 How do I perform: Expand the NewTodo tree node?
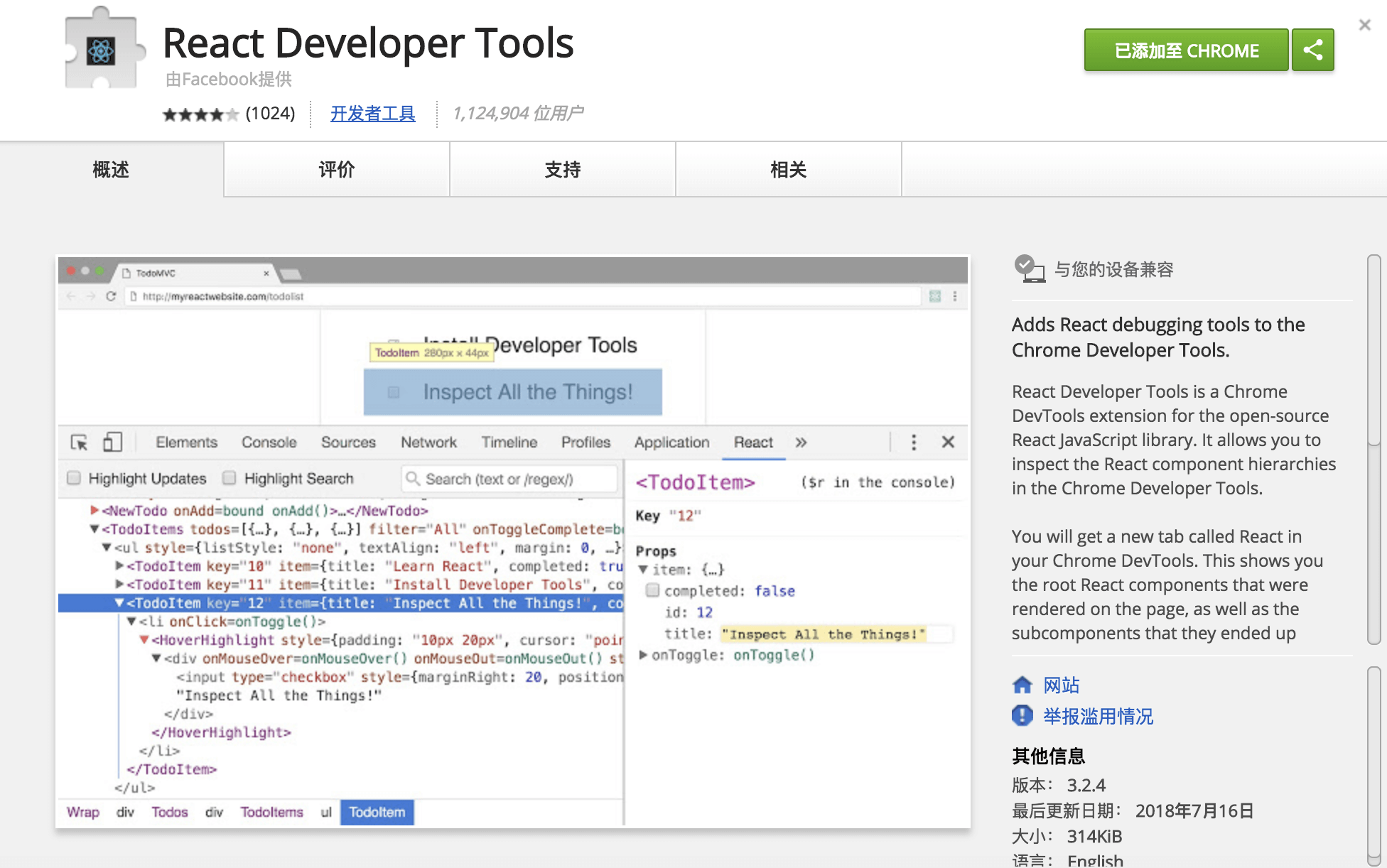point(94,510)
